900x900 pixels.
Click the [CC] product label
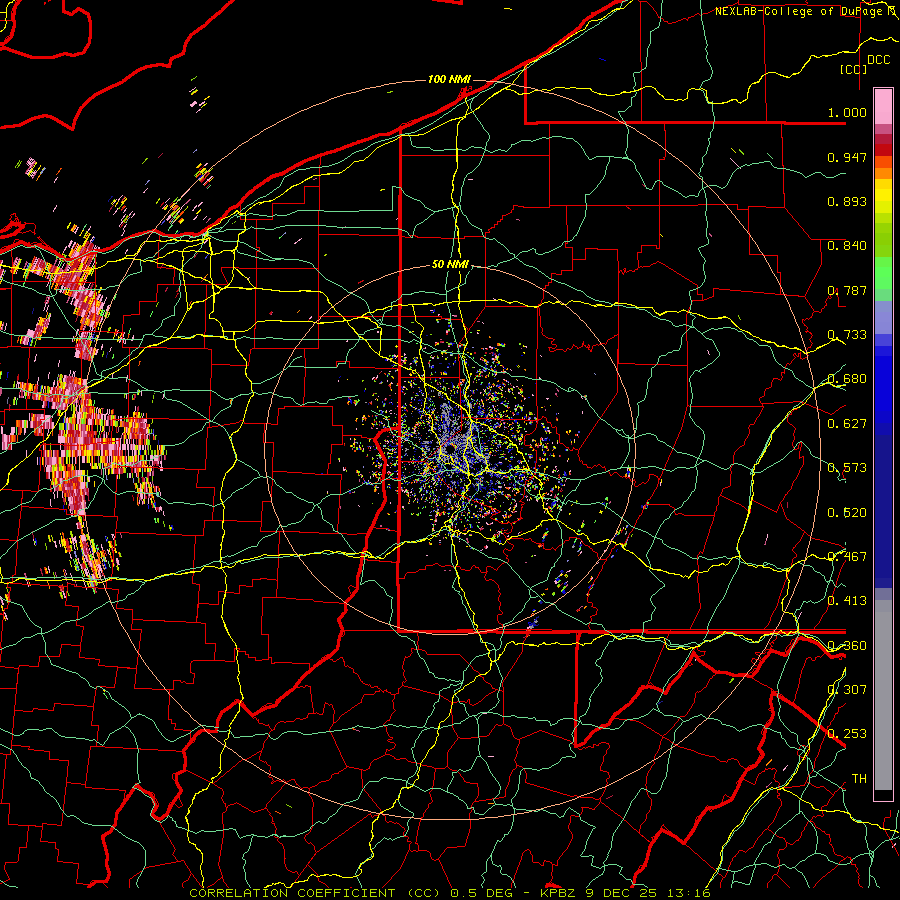pos(854,69)
